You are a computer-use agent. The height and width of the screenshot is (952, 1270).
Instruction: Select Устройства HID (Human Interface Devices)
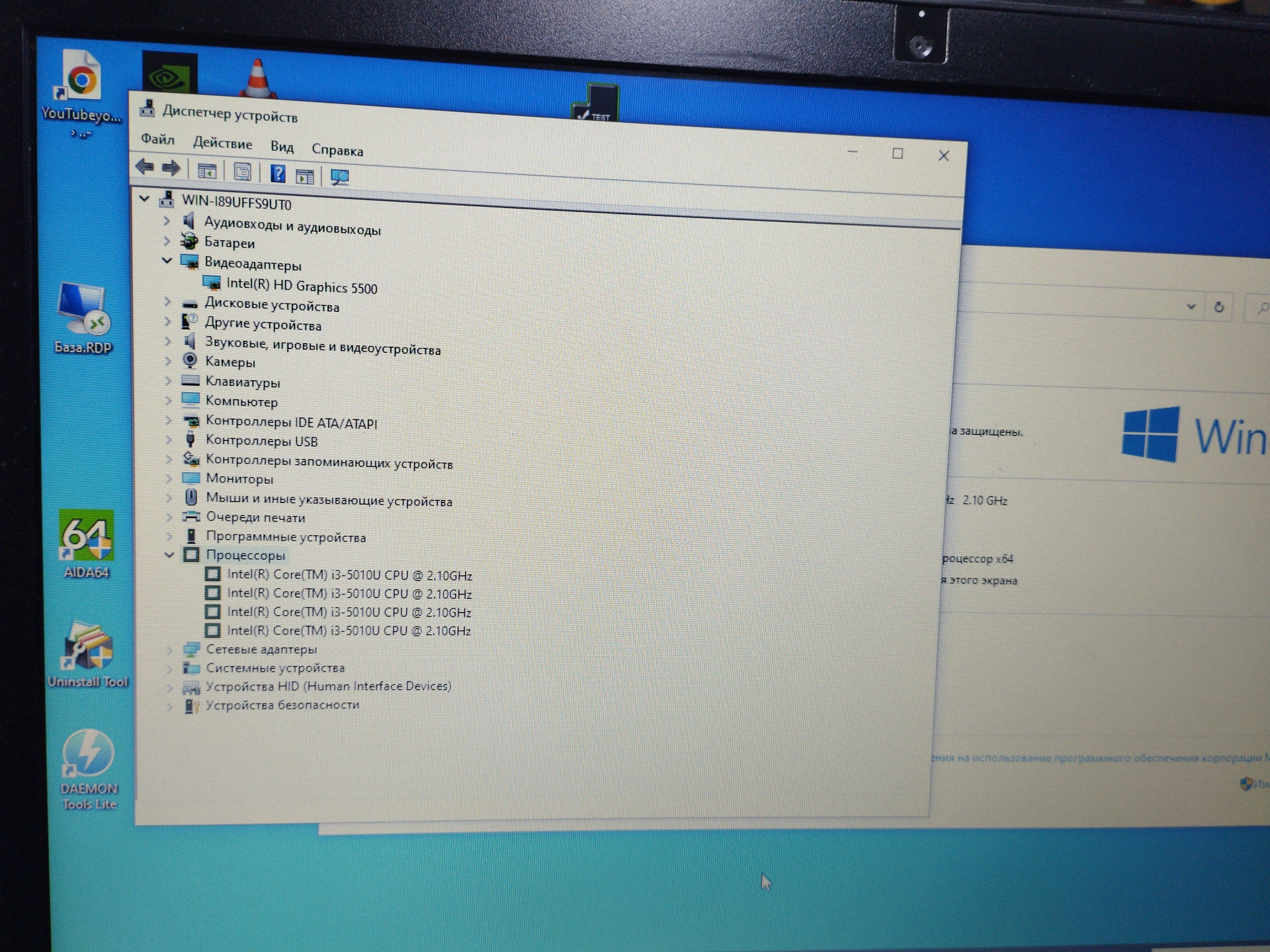click(328, 686)
